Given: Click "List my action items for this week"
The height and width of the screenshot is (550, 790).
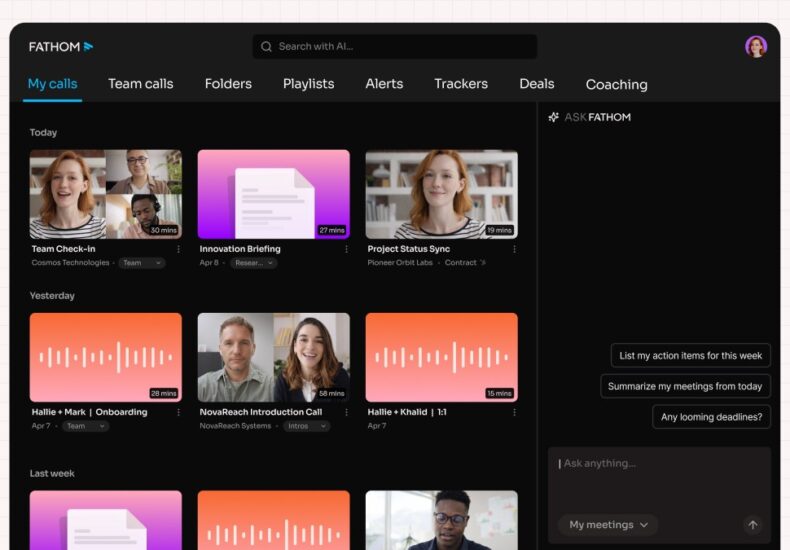Looking at the screenshot, I should (690, 356).
